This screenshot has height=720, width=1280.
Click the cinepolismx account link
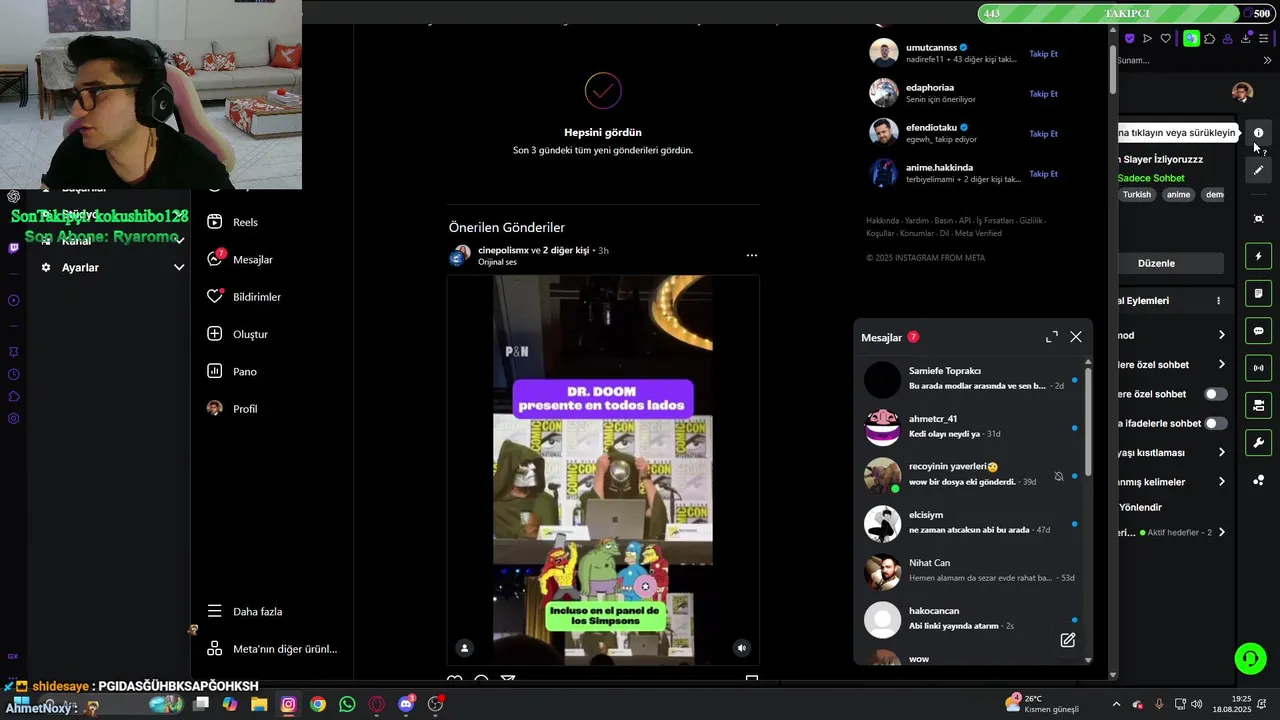(503, 250)
